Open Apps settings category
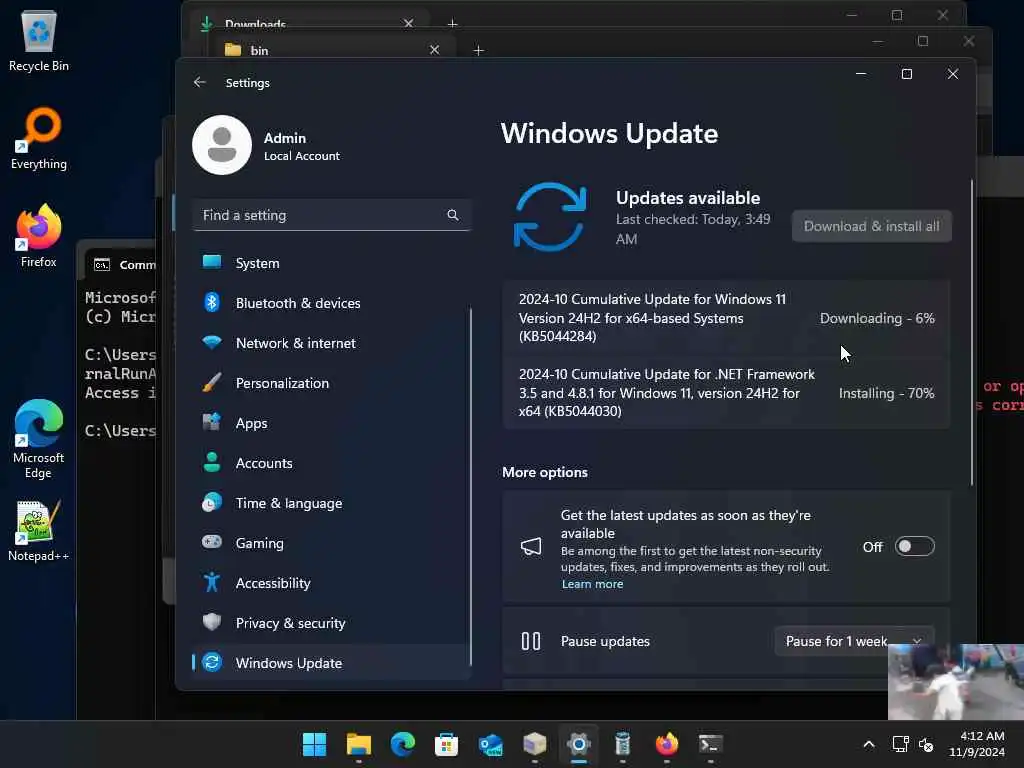This screenshot has height=768, width=1024. [330, 423]
